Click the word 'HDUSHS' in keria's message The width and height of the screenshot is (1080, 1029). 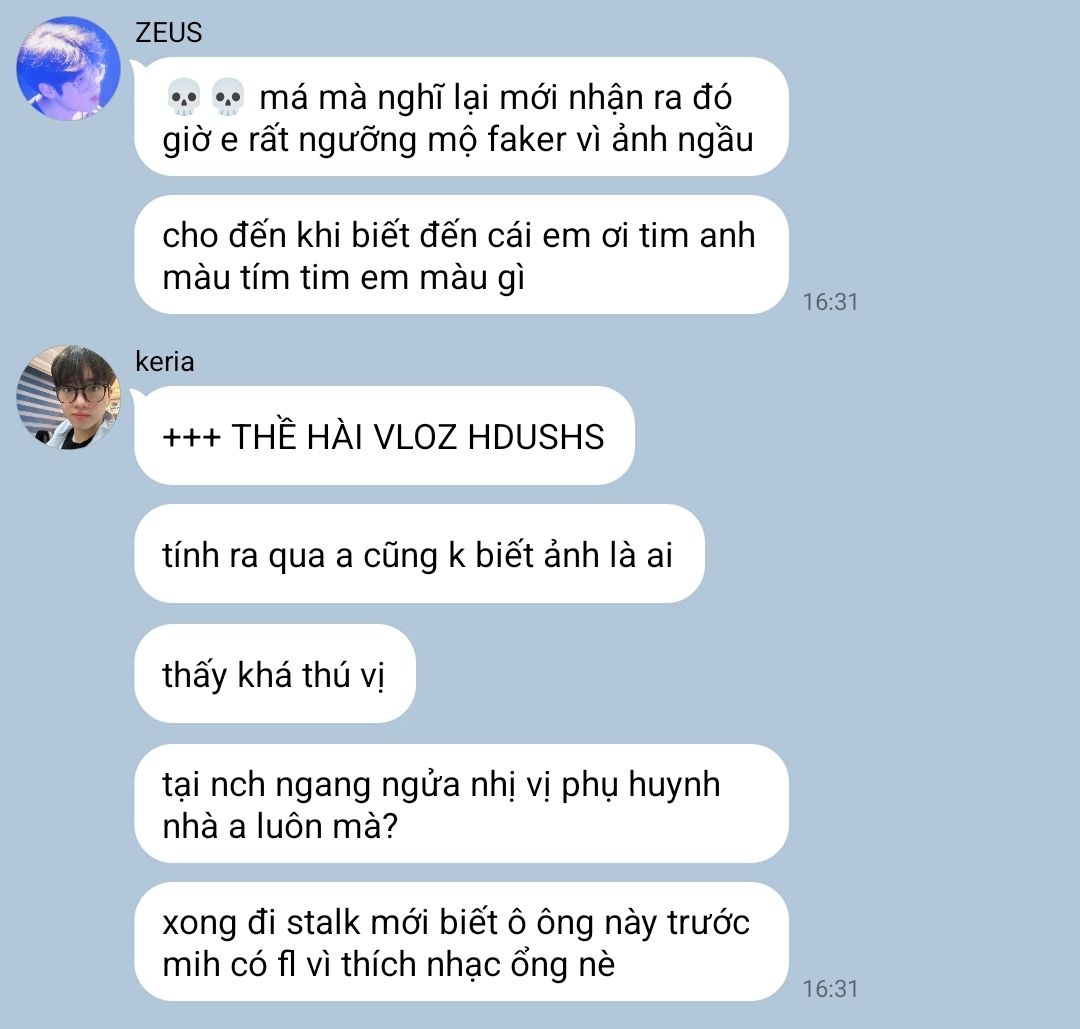coord(536,437)
